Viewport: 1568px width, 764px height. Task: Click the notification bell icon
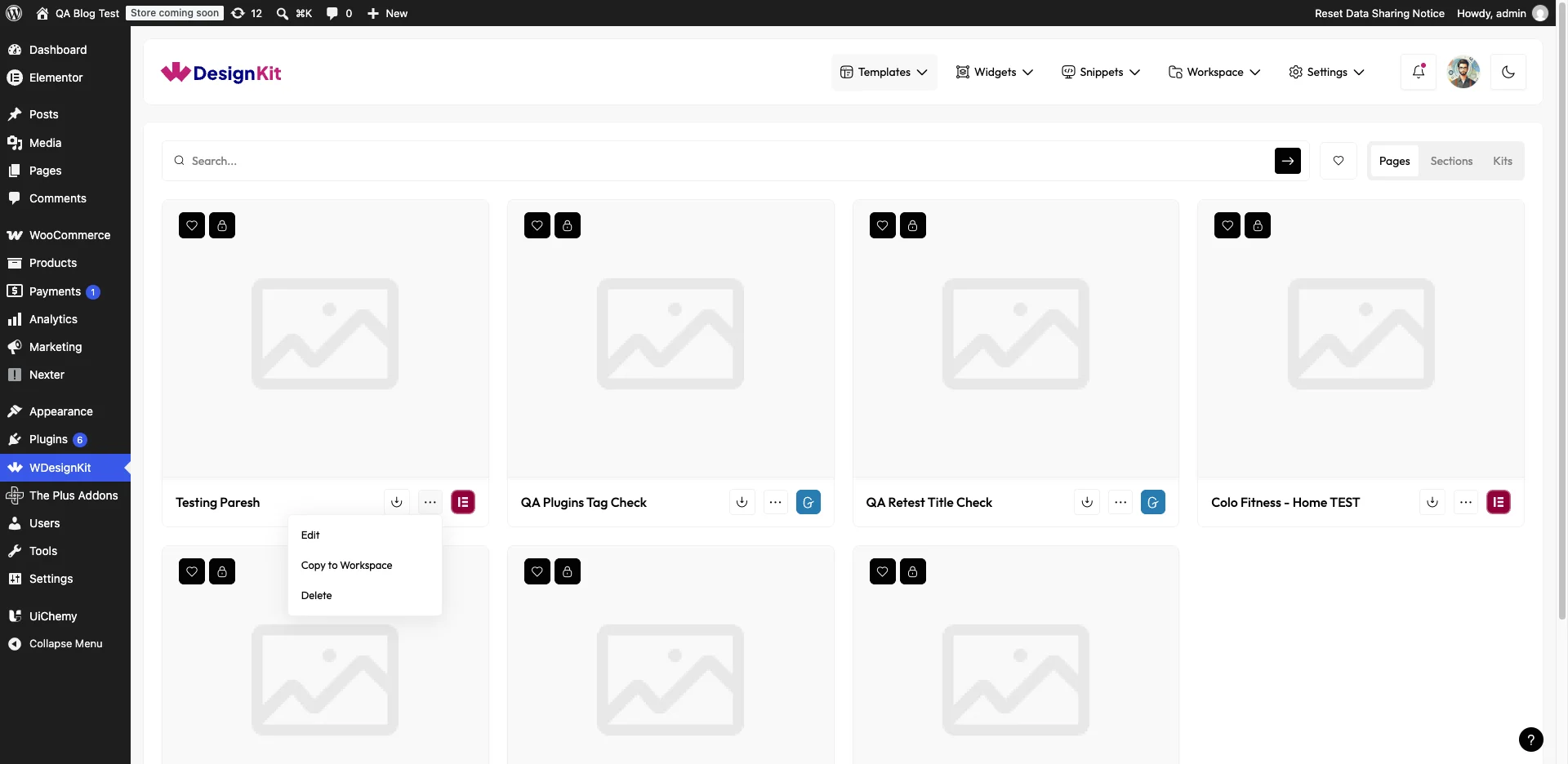(1419, 72)
